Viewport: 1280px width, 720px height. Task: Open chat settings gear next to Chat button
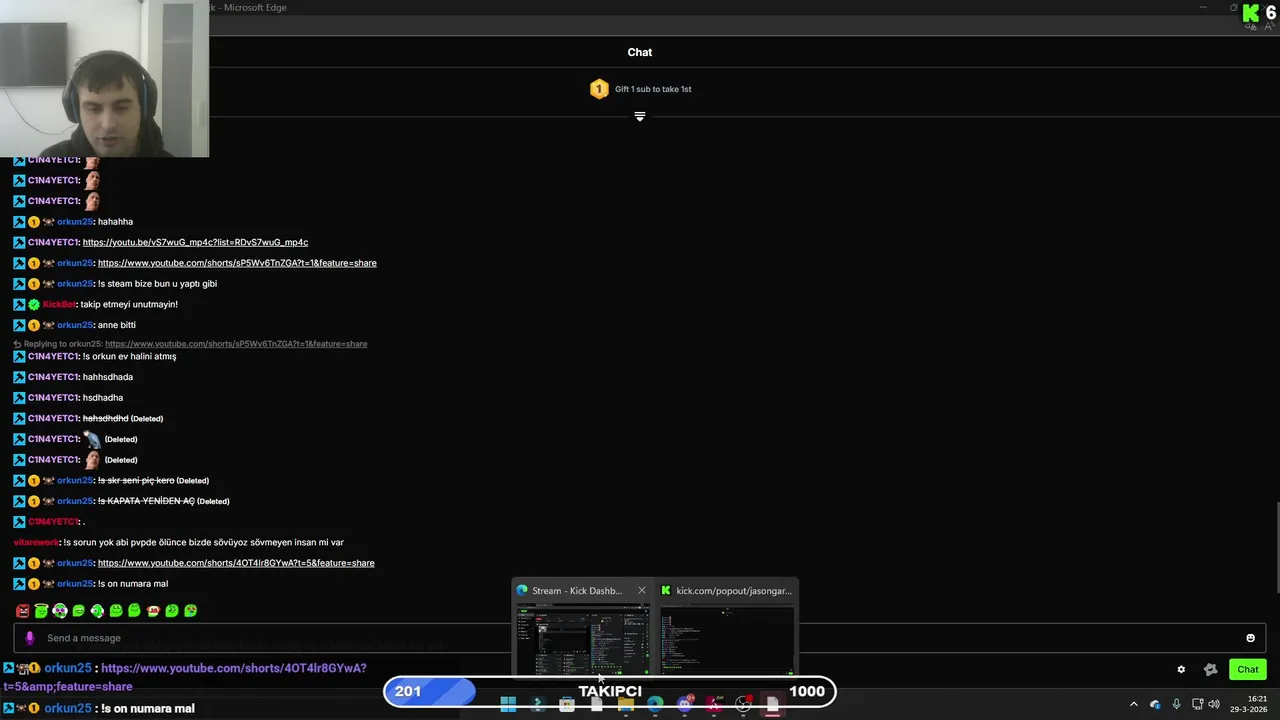click(1181, 670)
